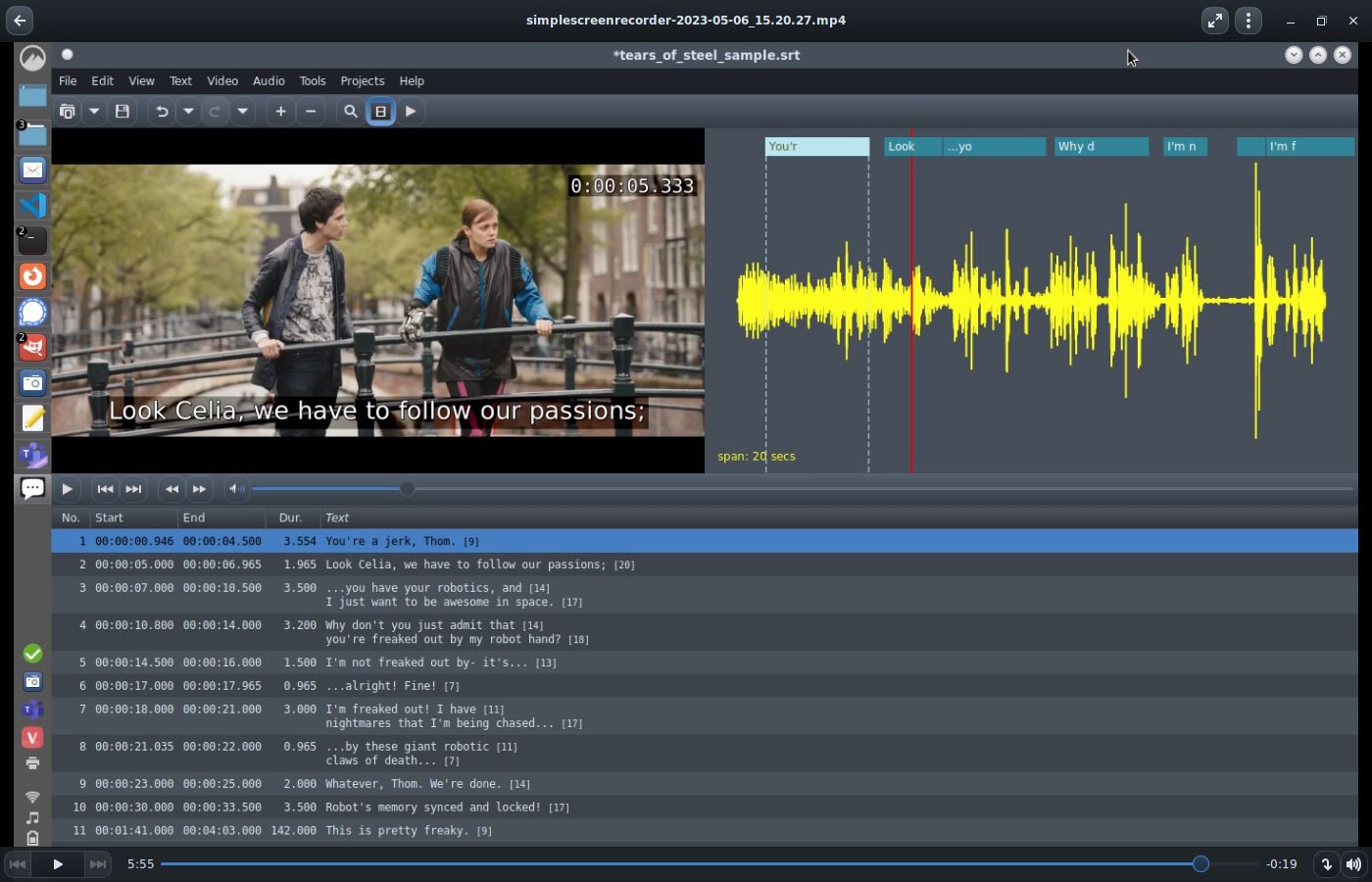Click the VS Code icon in the dock
Image resolution: width=1372 pixels, height=882 pixels.
tap(32, 205)
